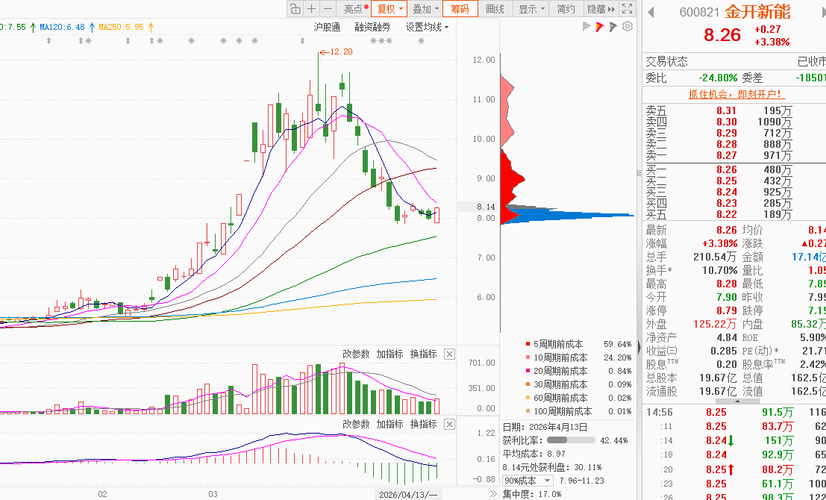This screenshot has width=826, height=500.
Task: Close the volume indicator panel
Action: [x=449, y=354]
